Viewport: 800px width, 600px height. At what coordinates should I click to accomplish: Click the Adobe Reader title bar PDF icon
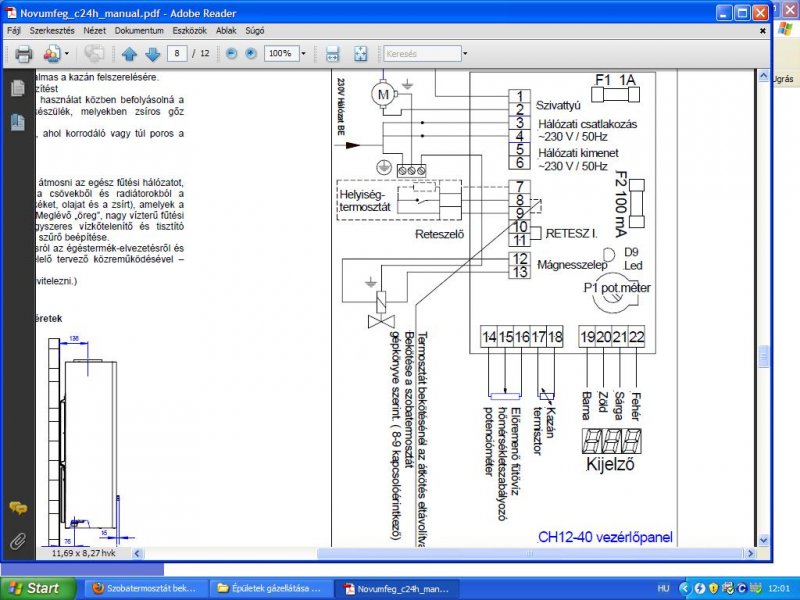(11, 13)
